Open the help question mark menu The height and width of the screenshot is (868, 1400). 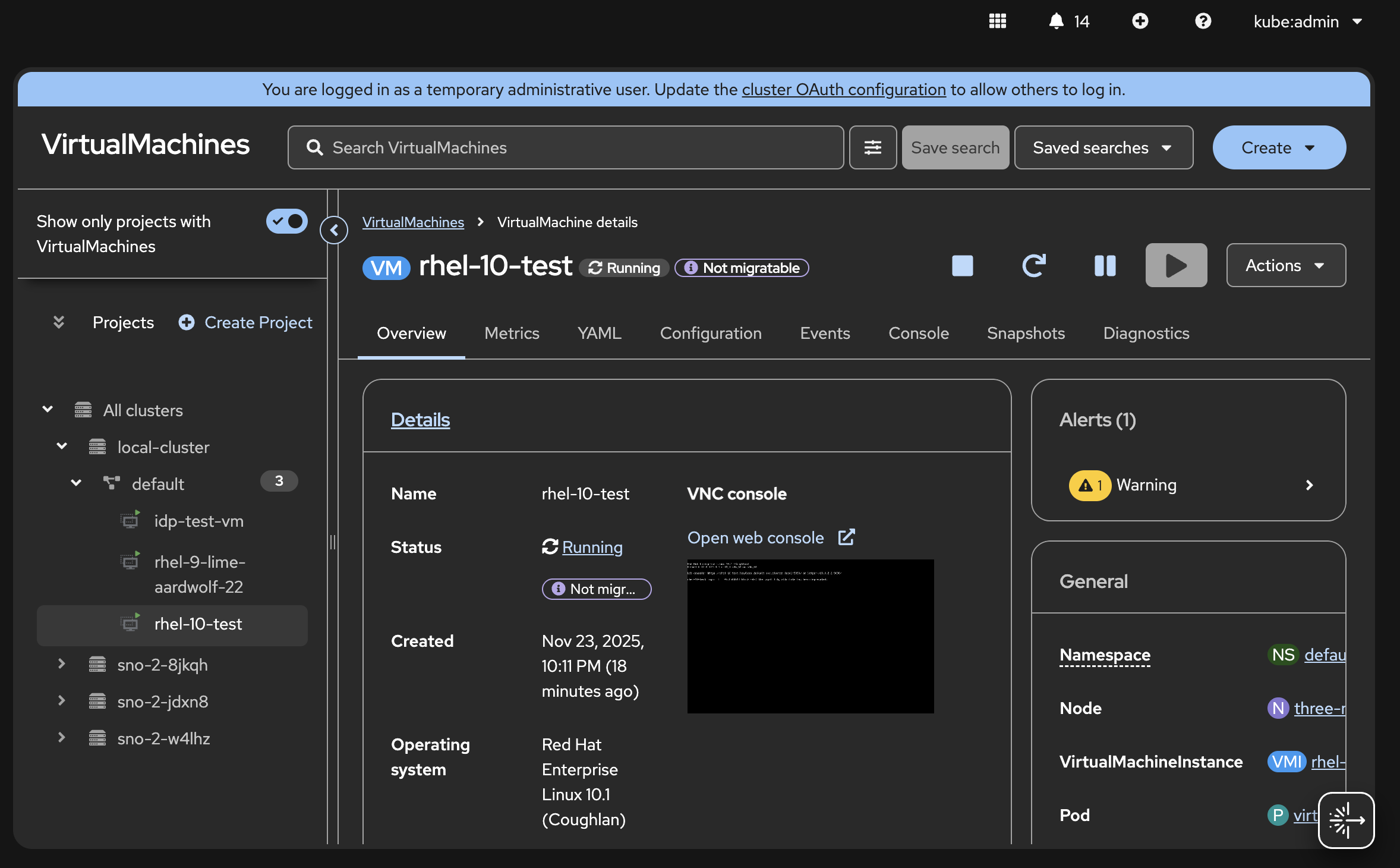(1203, 21)
